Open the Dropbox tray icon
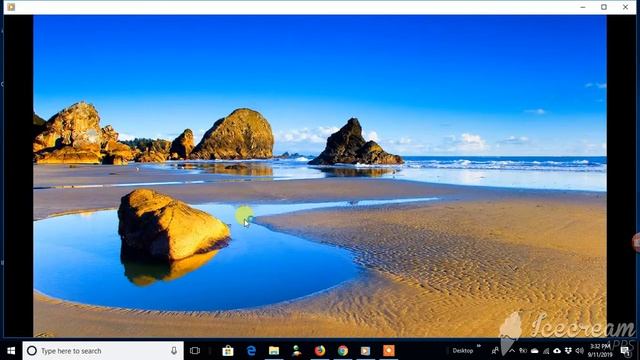The width and height of the screenshot is (640, 360). tap(568, 351)
